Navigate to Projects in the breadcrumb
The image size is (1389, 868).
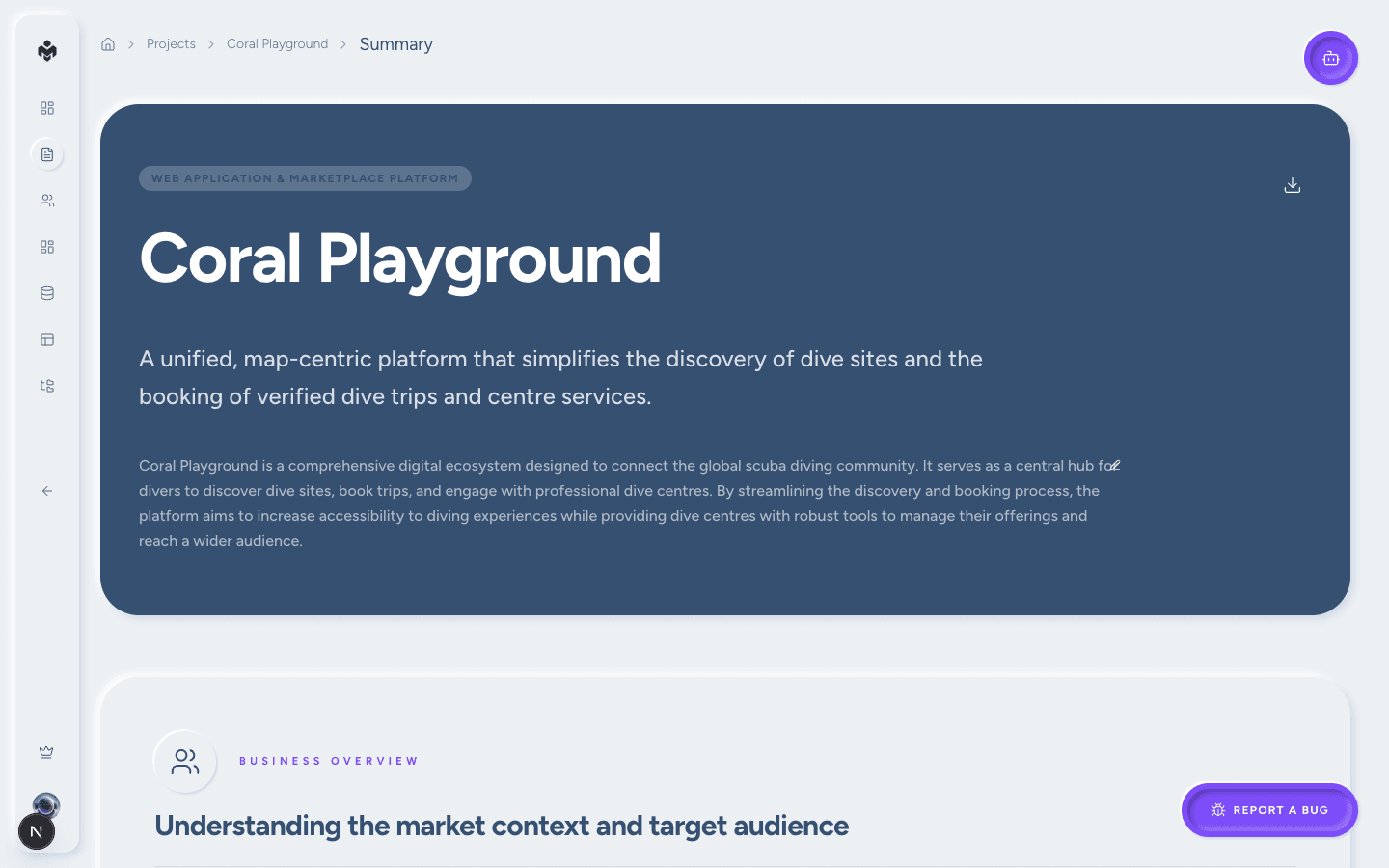[171, 44]
